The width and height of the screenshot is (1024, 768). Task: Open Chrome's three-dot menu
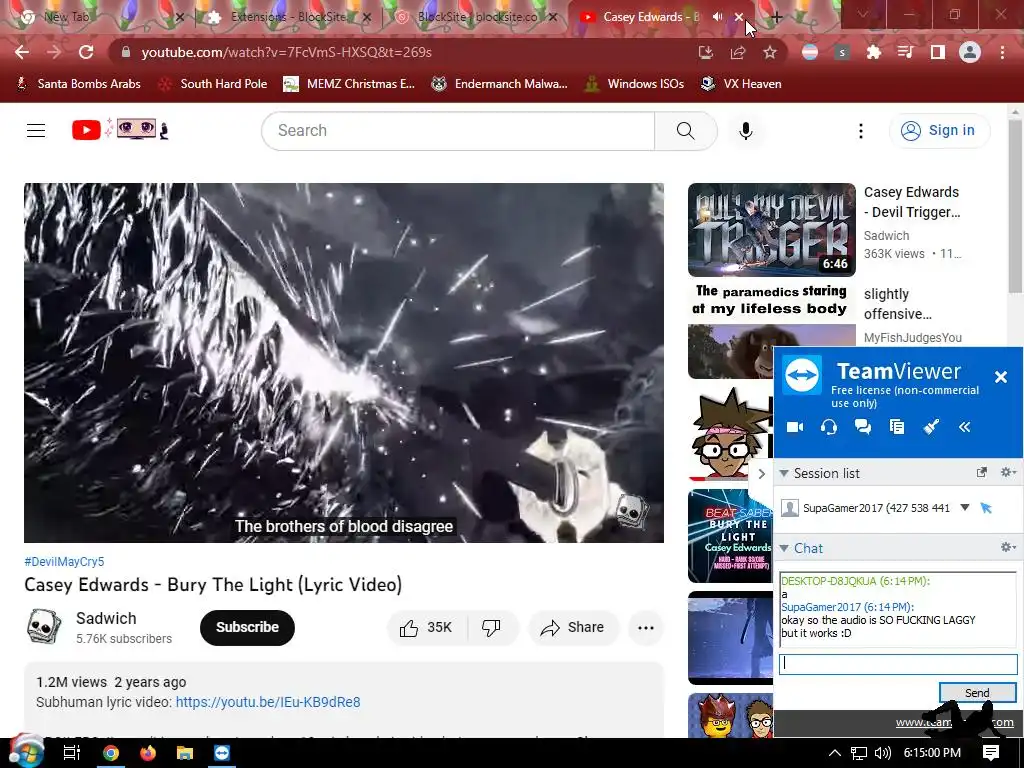(1002, 52)
